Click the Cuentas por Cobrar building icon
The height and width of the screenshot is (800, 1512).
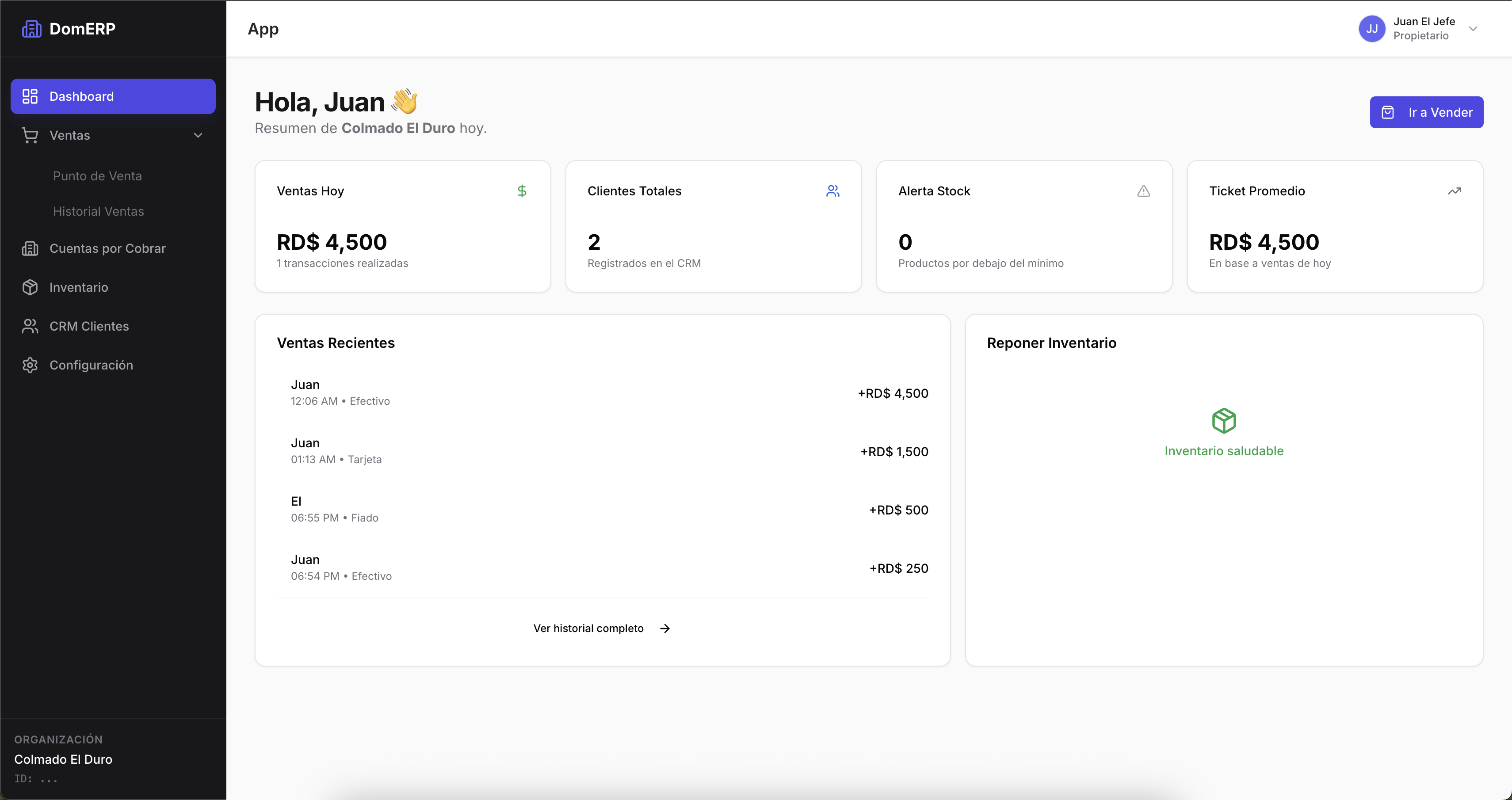point(30,248)
